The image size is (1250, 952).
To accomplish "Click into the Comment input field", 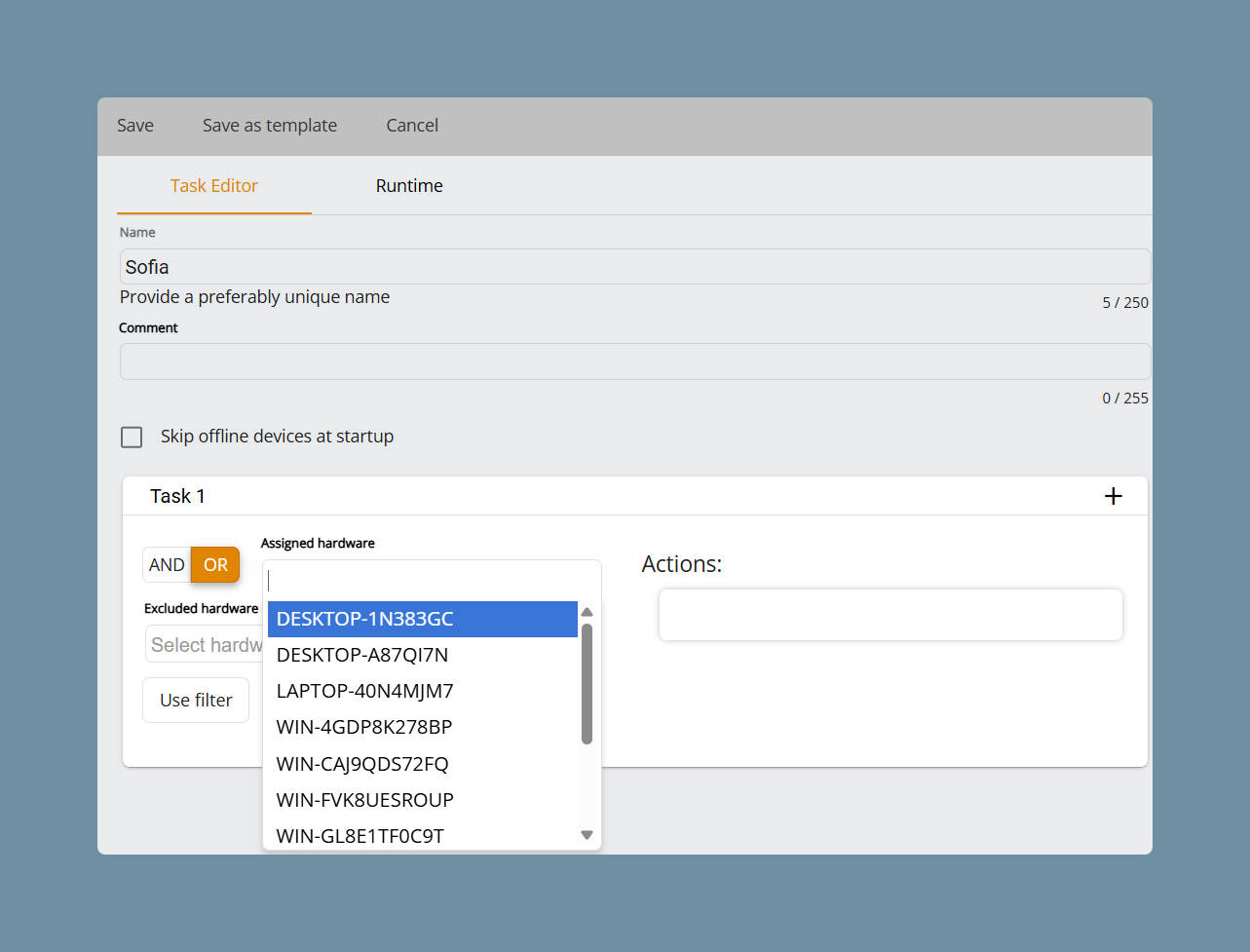I will [x=635, y=362].
